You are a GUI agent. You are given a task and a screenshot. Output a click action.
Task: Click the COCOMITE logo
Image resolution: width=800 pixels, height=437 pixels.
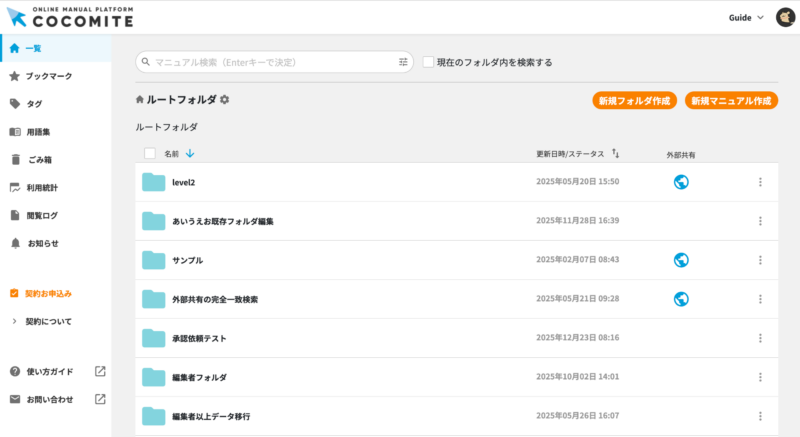(70, 17)
